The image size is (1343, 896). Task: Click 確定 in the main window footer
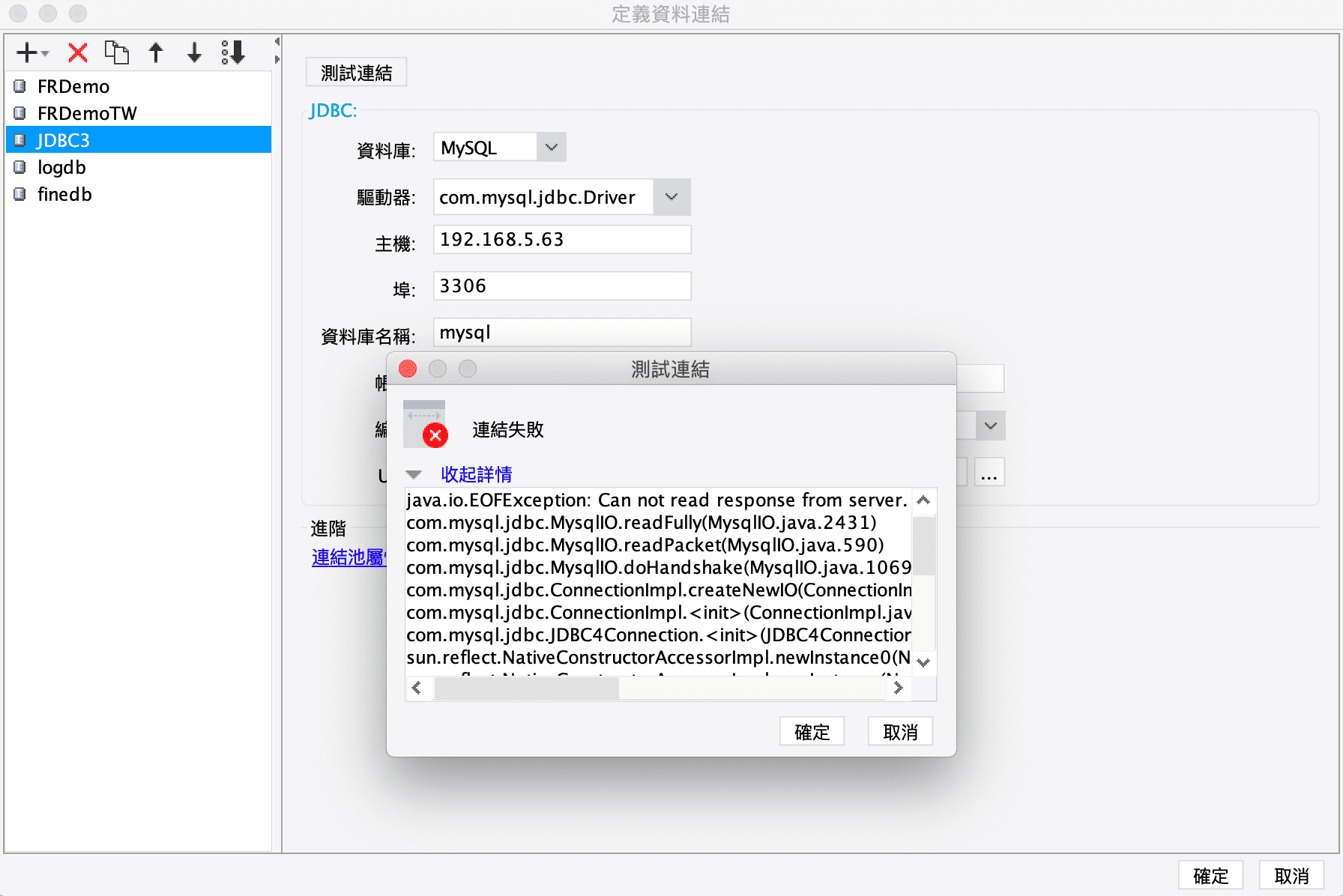pyautogui.click(x=1210, y=876)
